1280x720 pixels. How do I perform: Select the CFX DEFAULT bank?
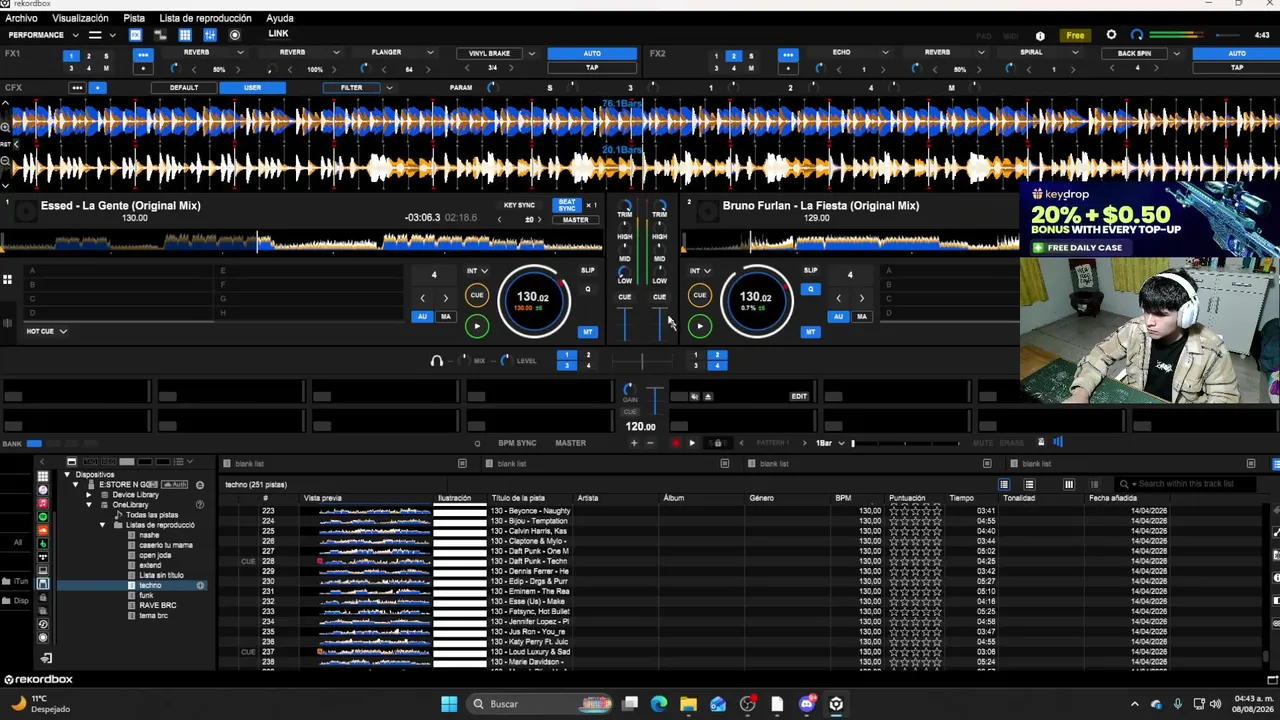(184, 88)
